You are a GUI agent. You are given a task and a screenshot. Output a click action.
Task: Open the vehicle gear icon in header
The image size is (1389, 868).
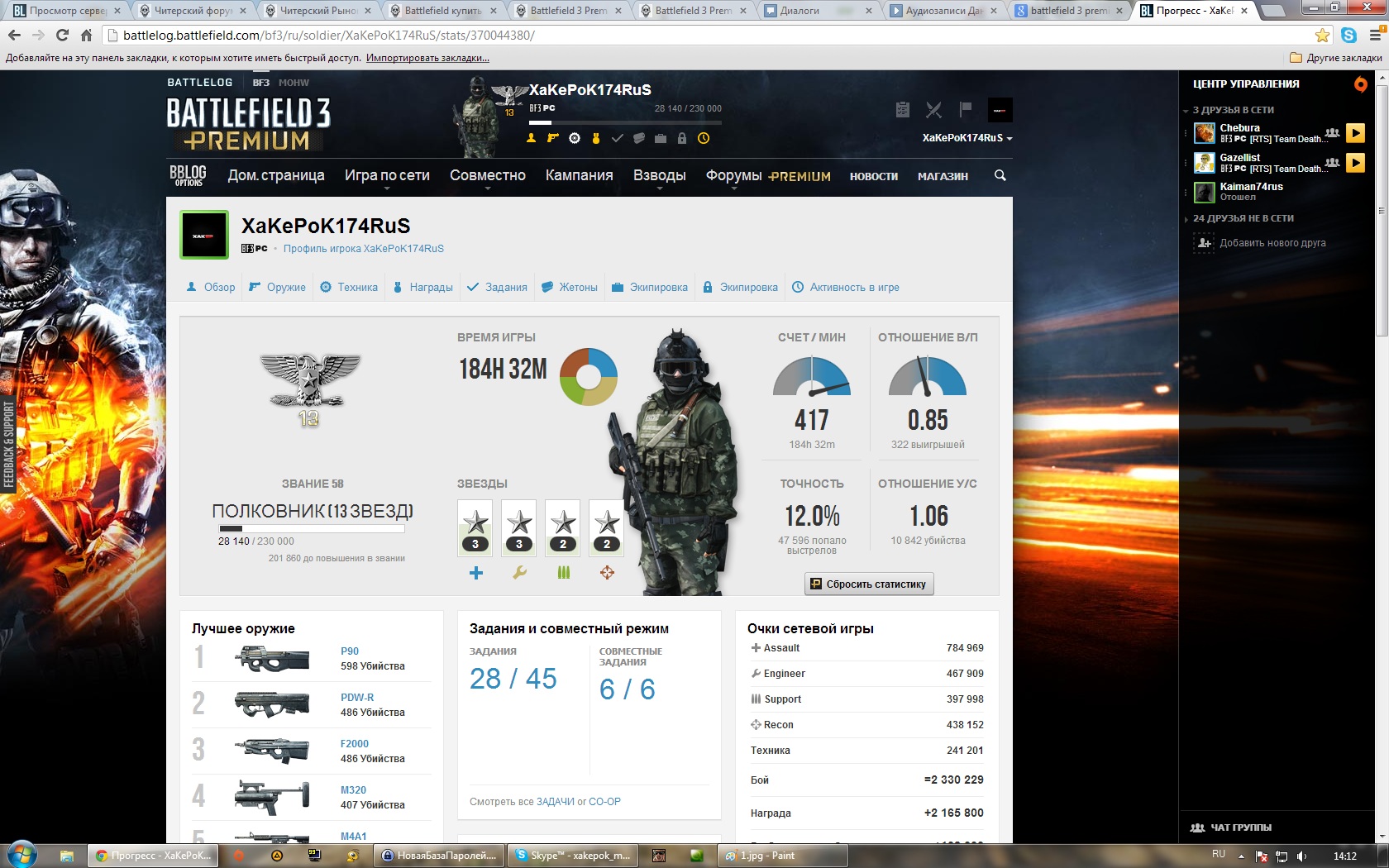(x=574, y=138)
